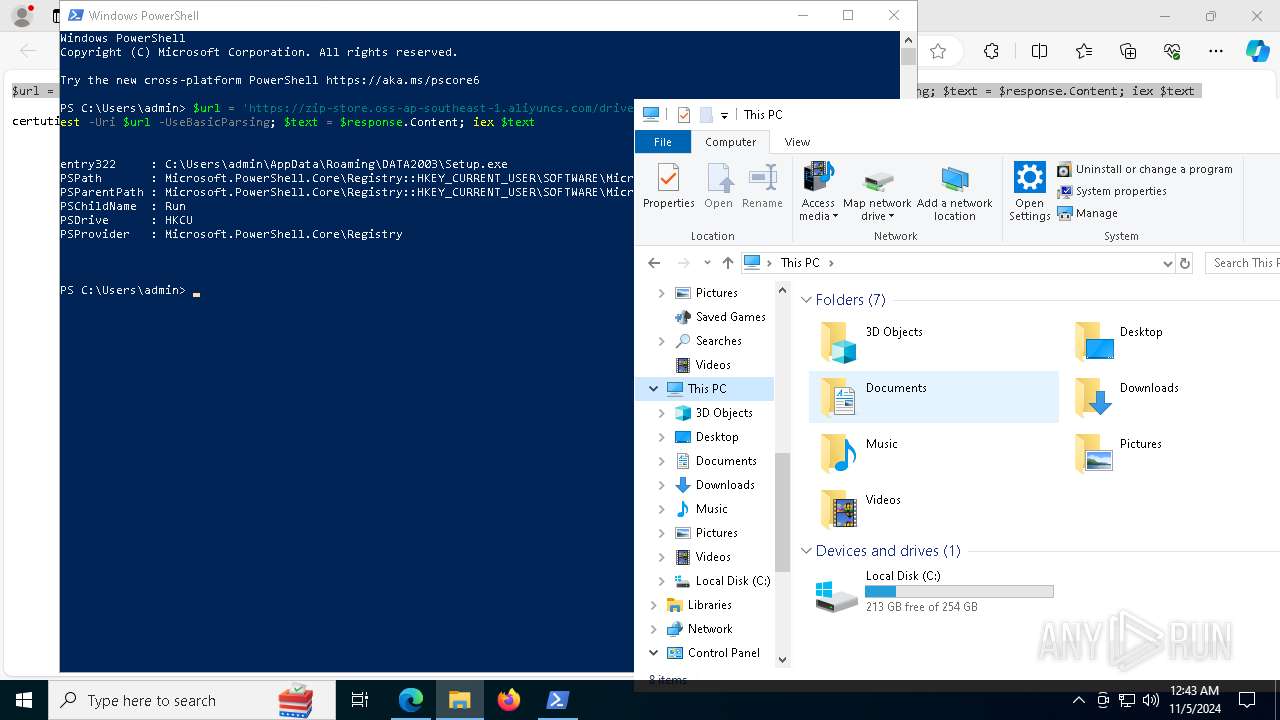Expand Local Disk (C:) tree node
1280x720 pixels.
[661, 581]
